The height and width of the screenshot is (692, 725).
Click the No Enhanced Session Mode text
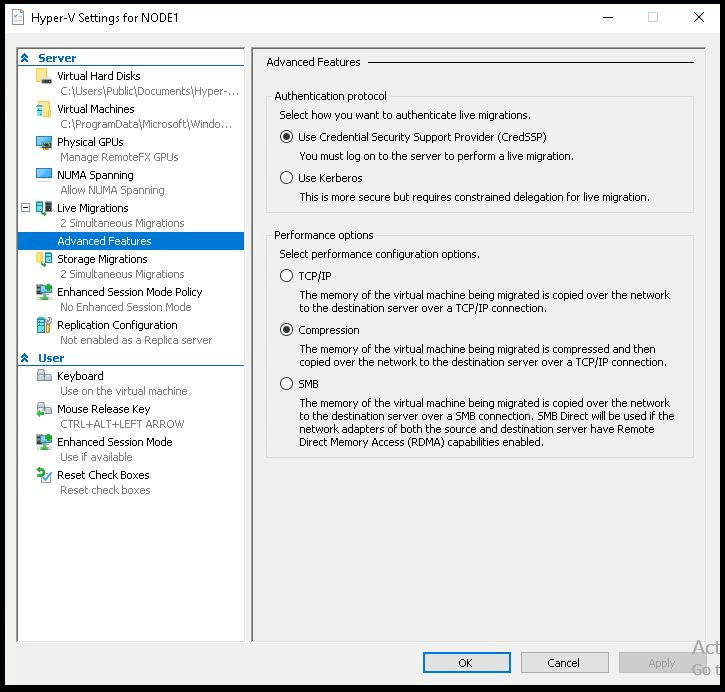point(125,307)
